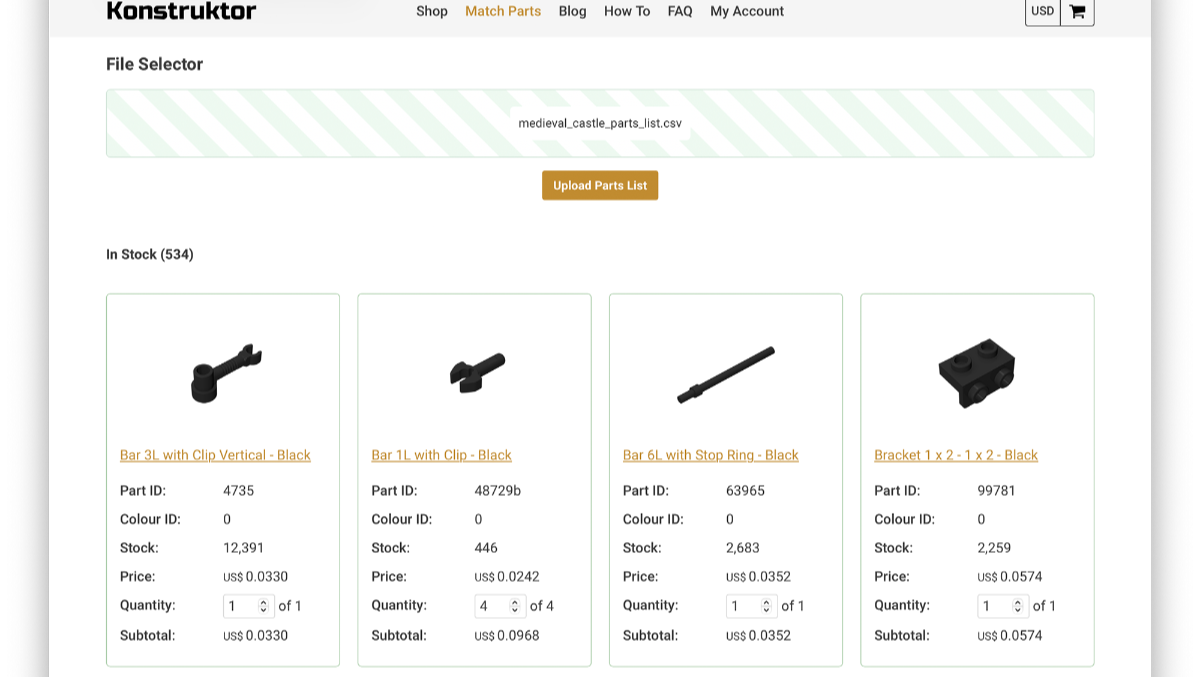Image resolution: width=1200 pixels, height=677 pixels.
Task: Click part ID value 63965
Action: [x=746, y=491]
